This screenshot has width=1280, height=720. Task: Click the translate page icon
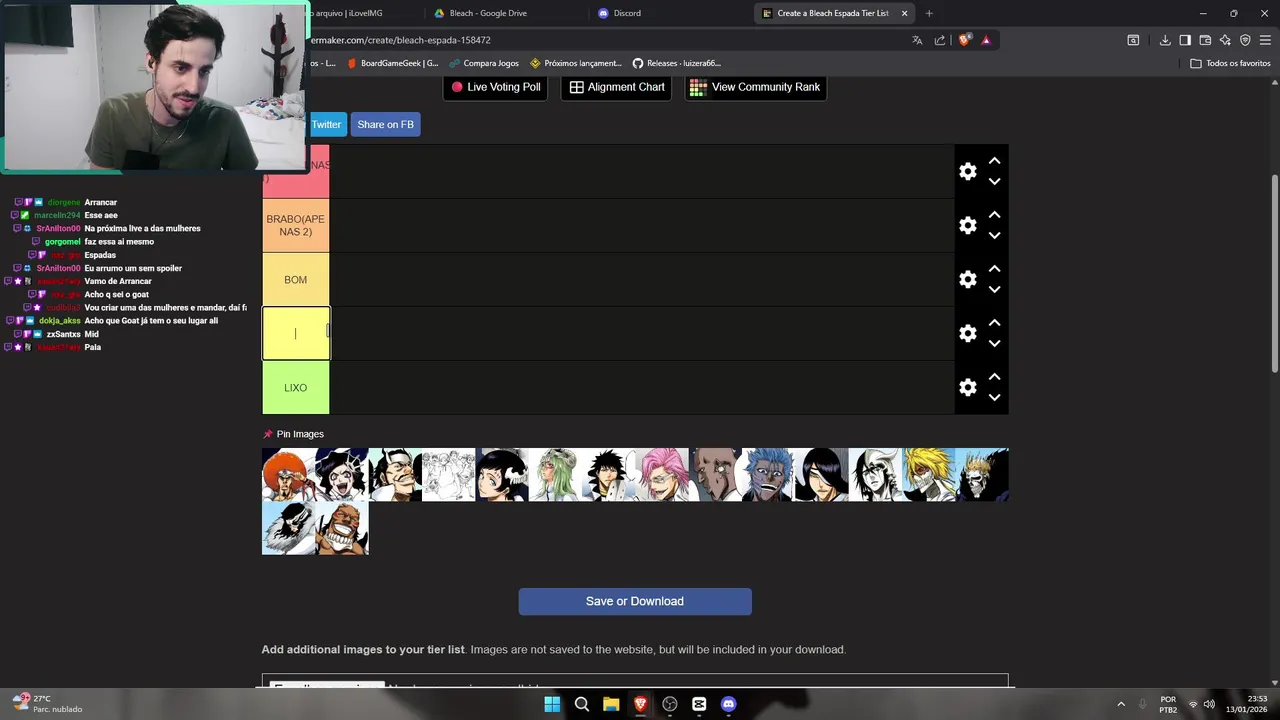pyautogui.click(x=917, y=40)
